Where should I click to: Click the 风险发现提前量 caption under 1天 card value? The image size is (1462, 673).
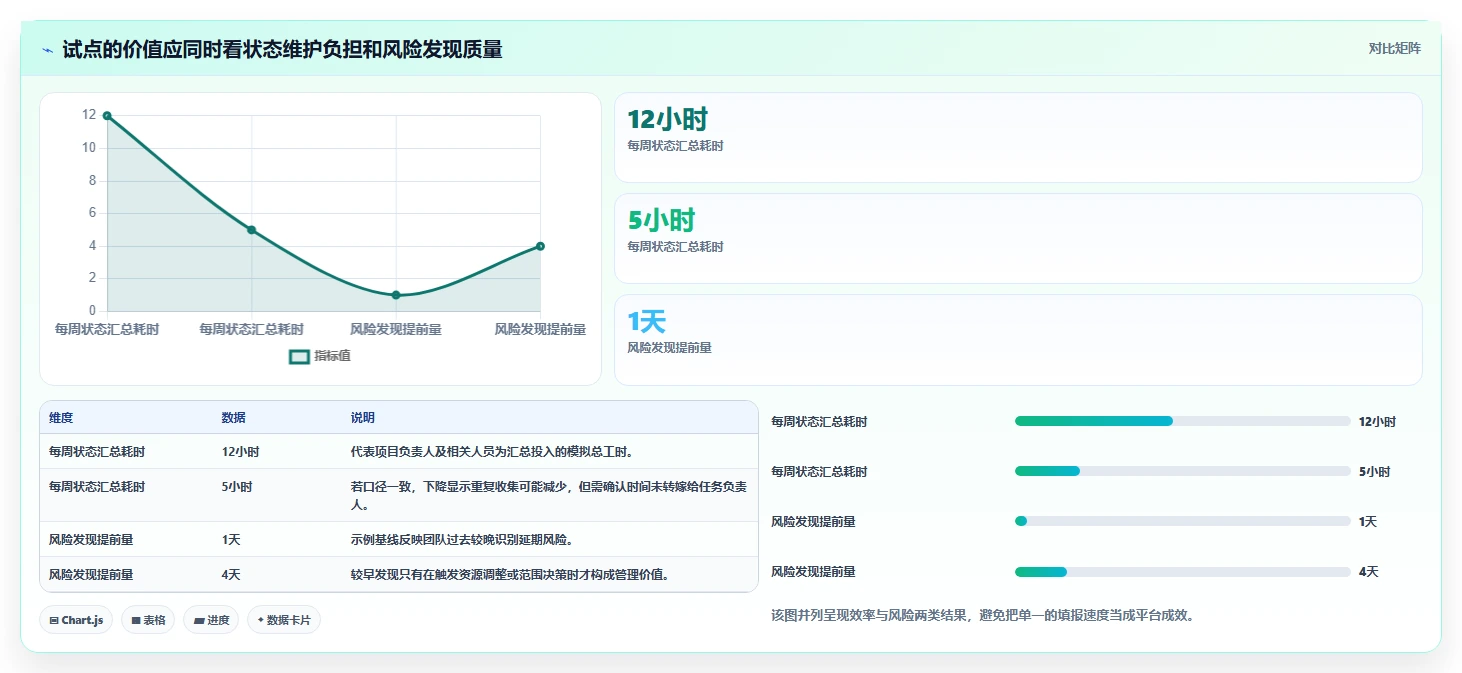click(x=669, y=348)
